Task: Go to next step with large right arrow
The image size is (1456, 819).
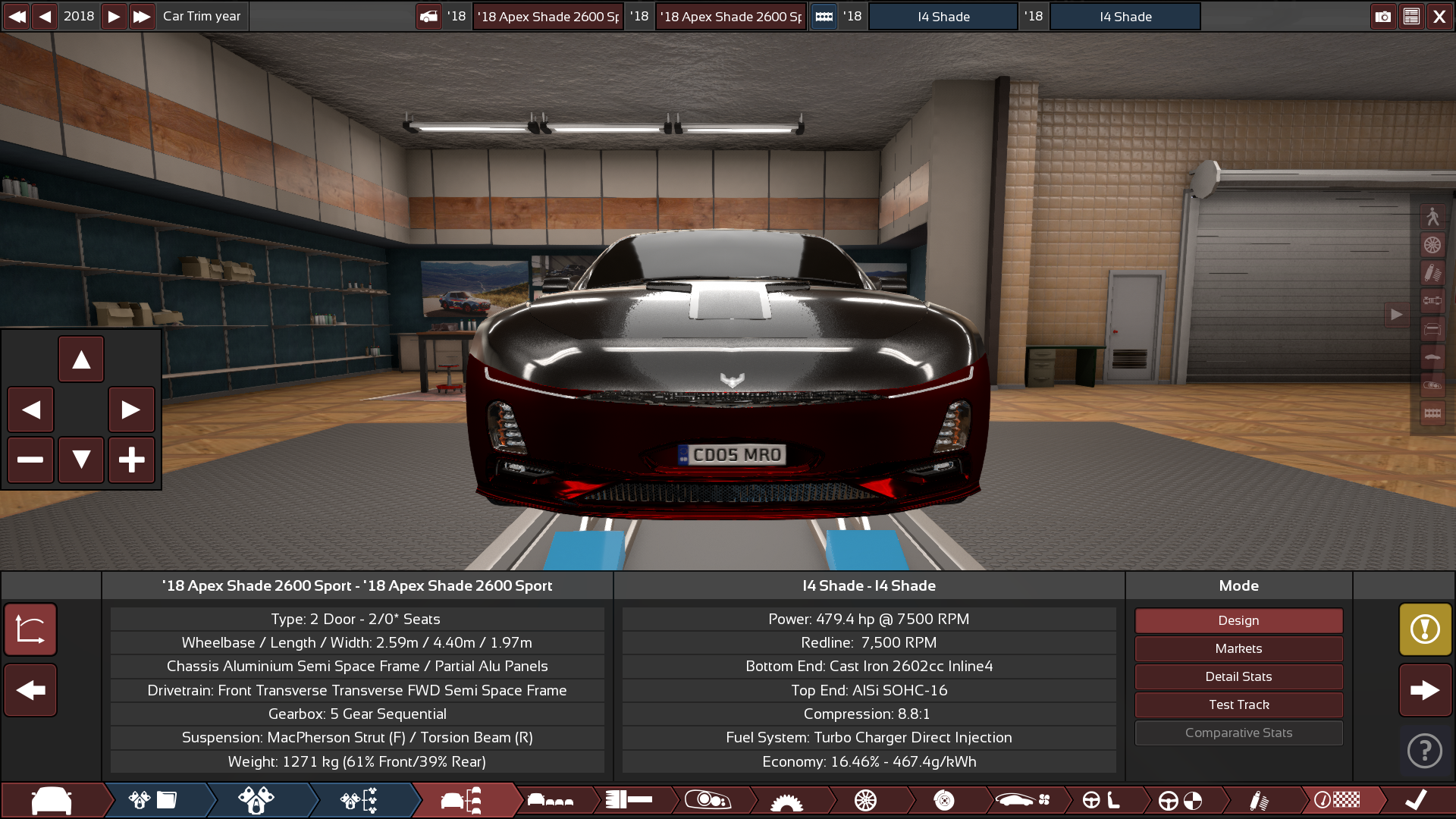Action: pos(1425,690)
